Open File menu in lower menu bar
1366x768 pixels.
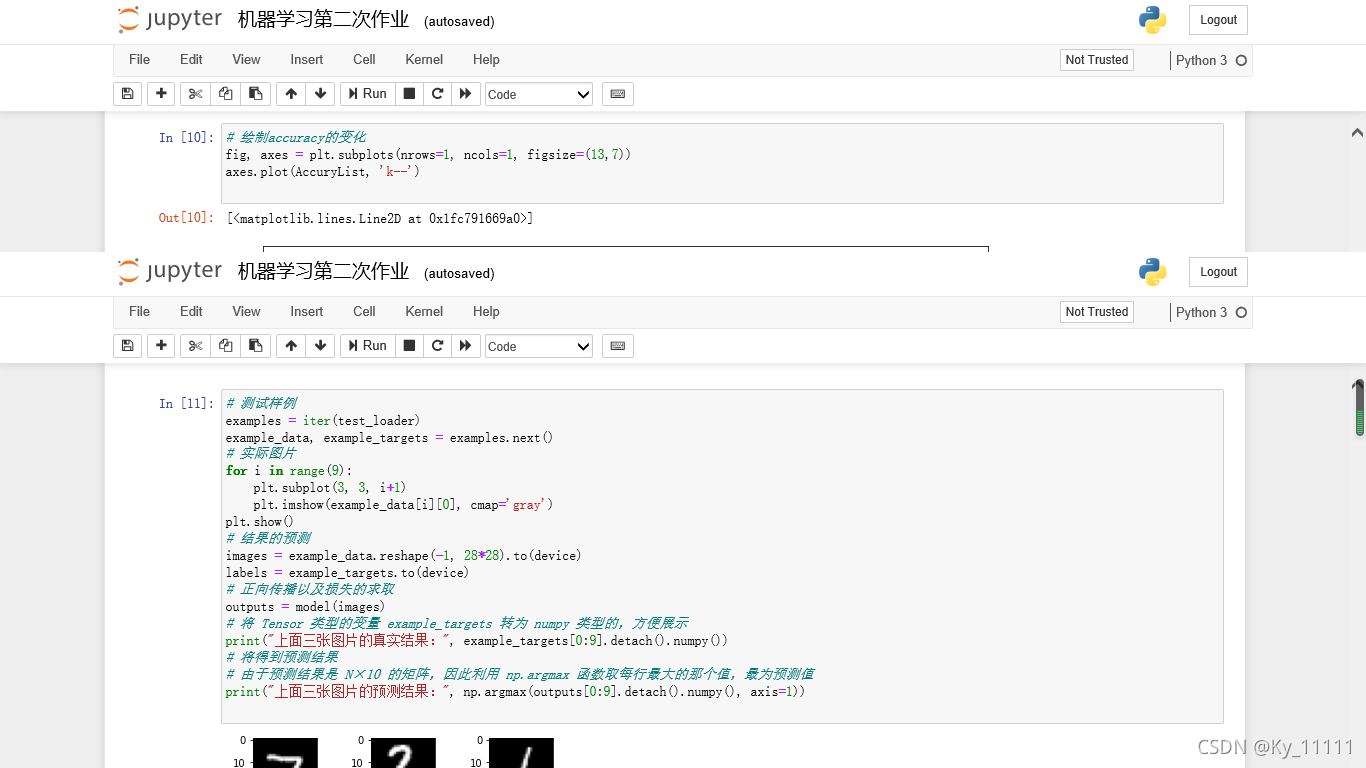(x=139, y=312)
